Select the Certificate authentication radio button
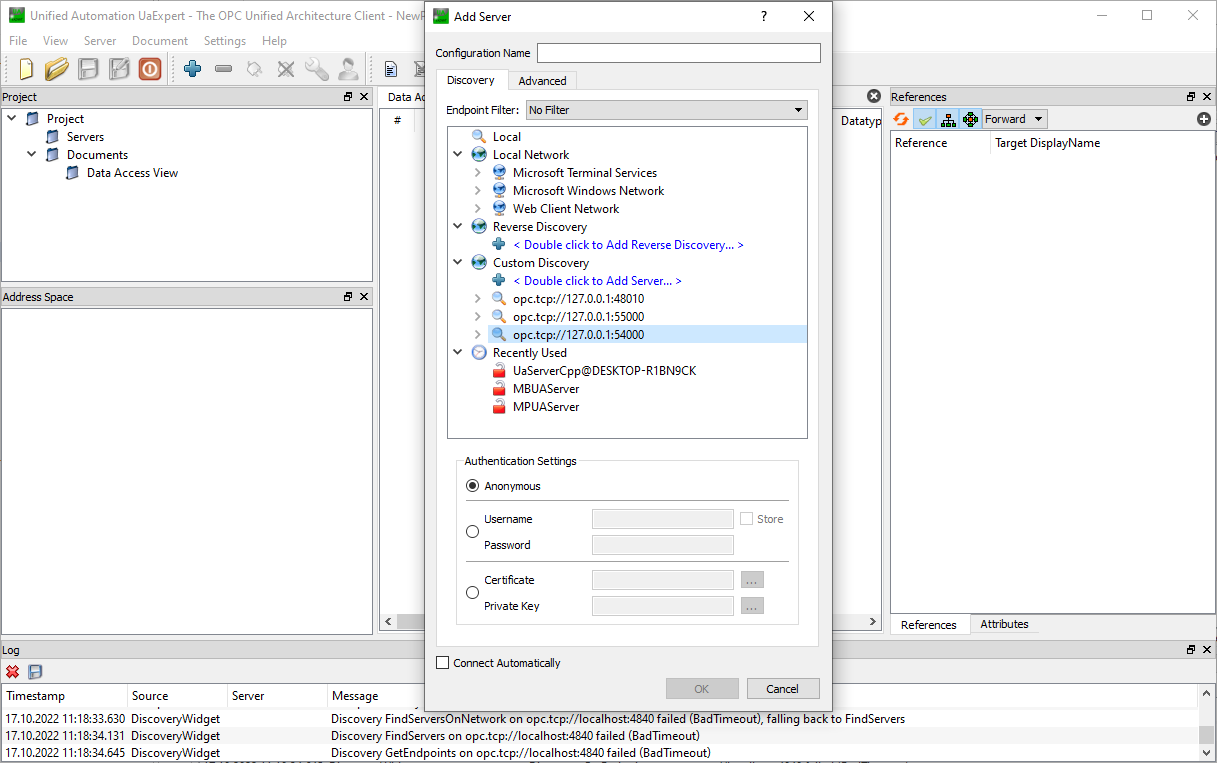The height and width of the screenshot is (763, 1217). 473,593
